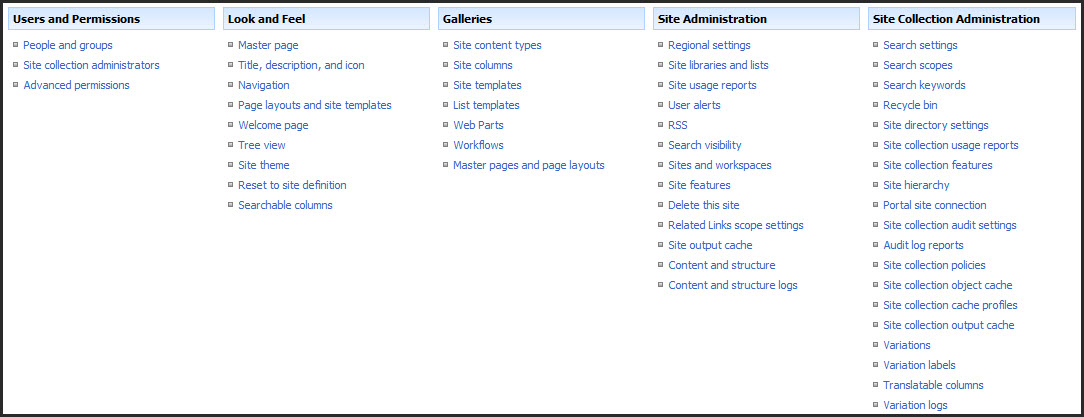1084x417 pixels.
Task: Open People and groups link
Action: coord(68,45)
